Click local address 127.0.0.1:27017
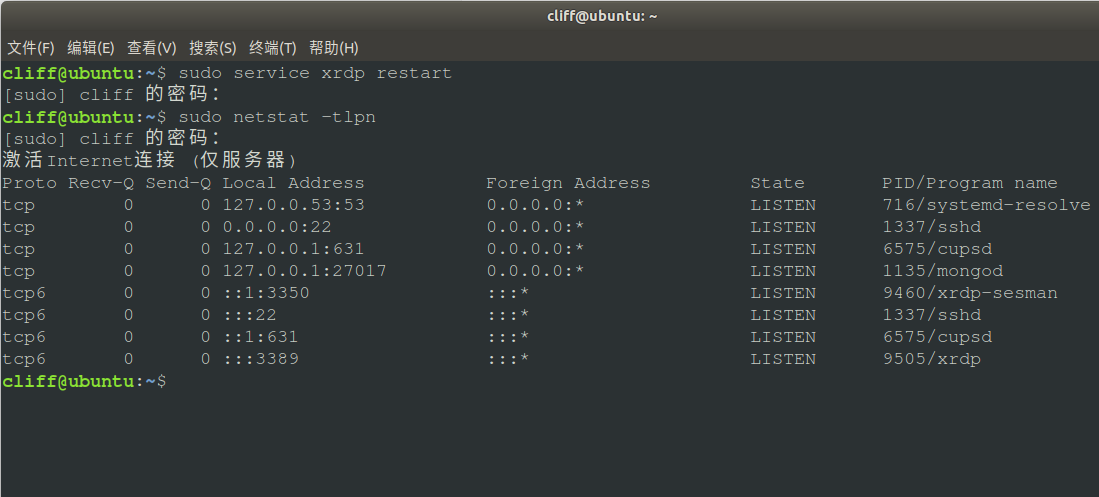Screen dimensions: 1099x497 tap(304, 271)
